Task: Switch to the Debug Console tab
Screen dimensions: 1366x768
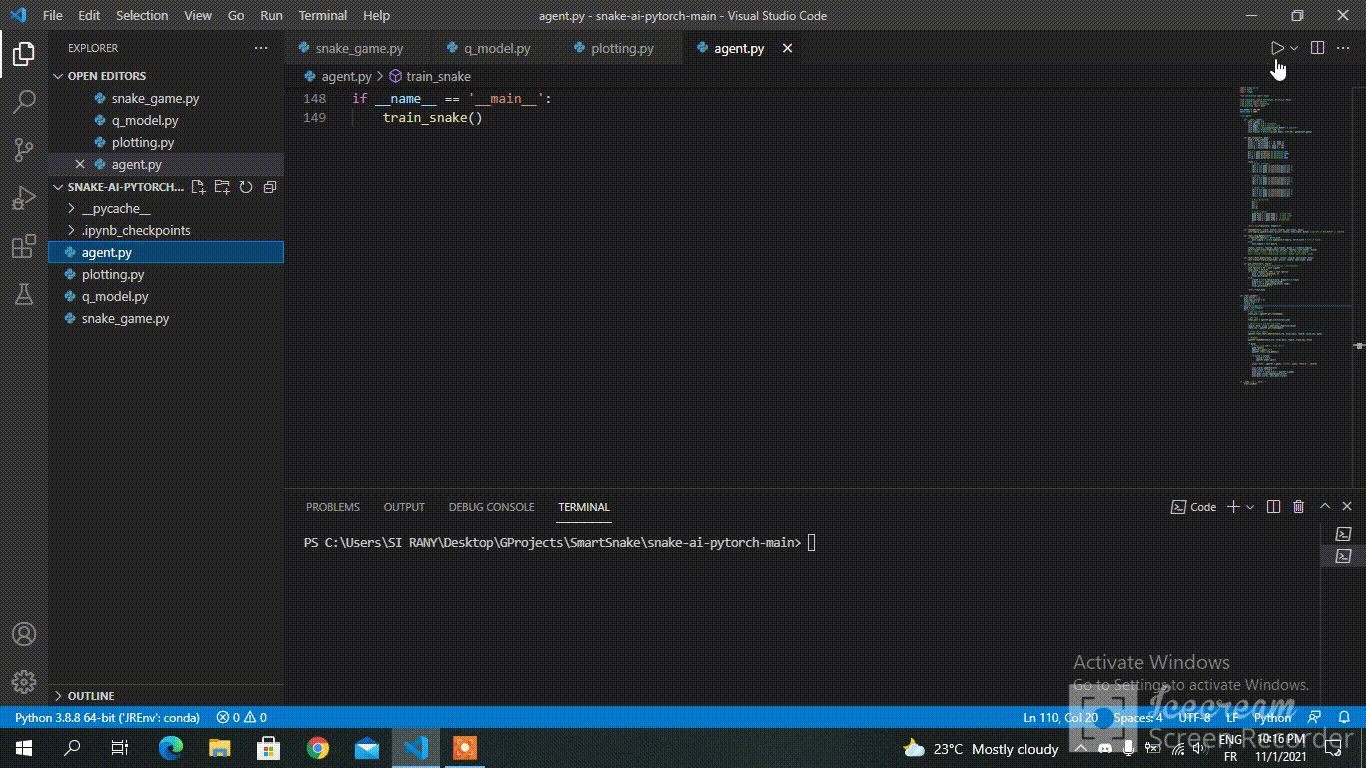Action: [x=491, y=507]
